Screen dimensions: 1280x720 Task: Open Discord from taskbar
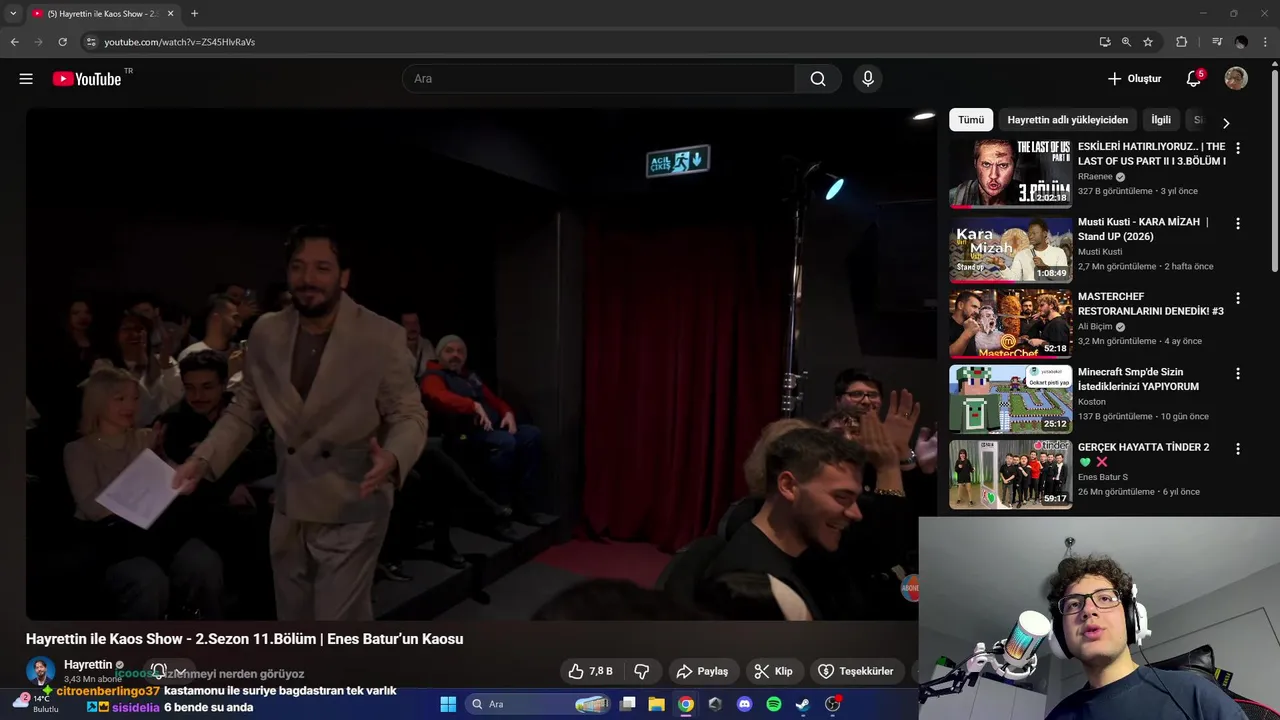click(x=744, y=704)
